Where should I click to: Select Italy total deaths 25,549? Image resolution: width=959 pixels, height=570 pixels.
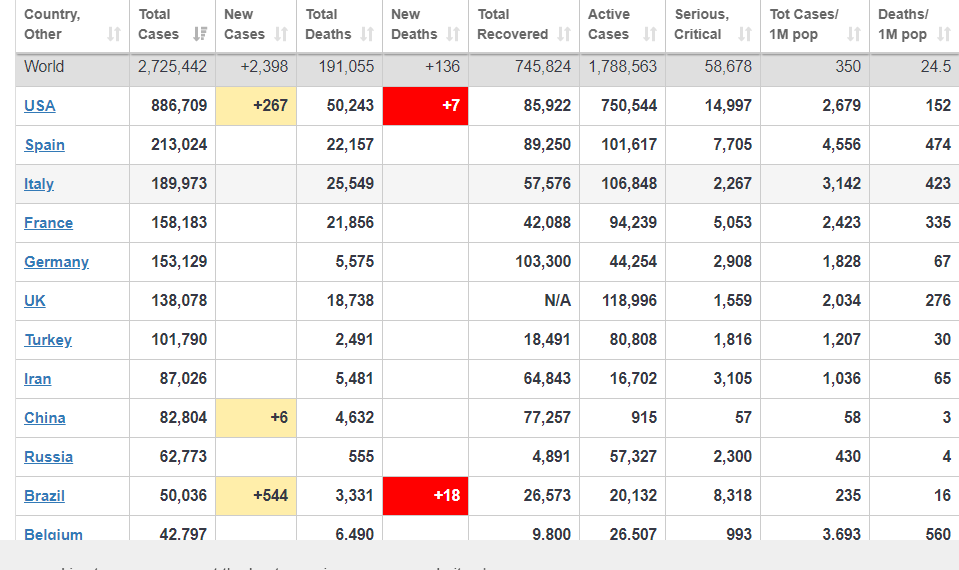(350, 184)
